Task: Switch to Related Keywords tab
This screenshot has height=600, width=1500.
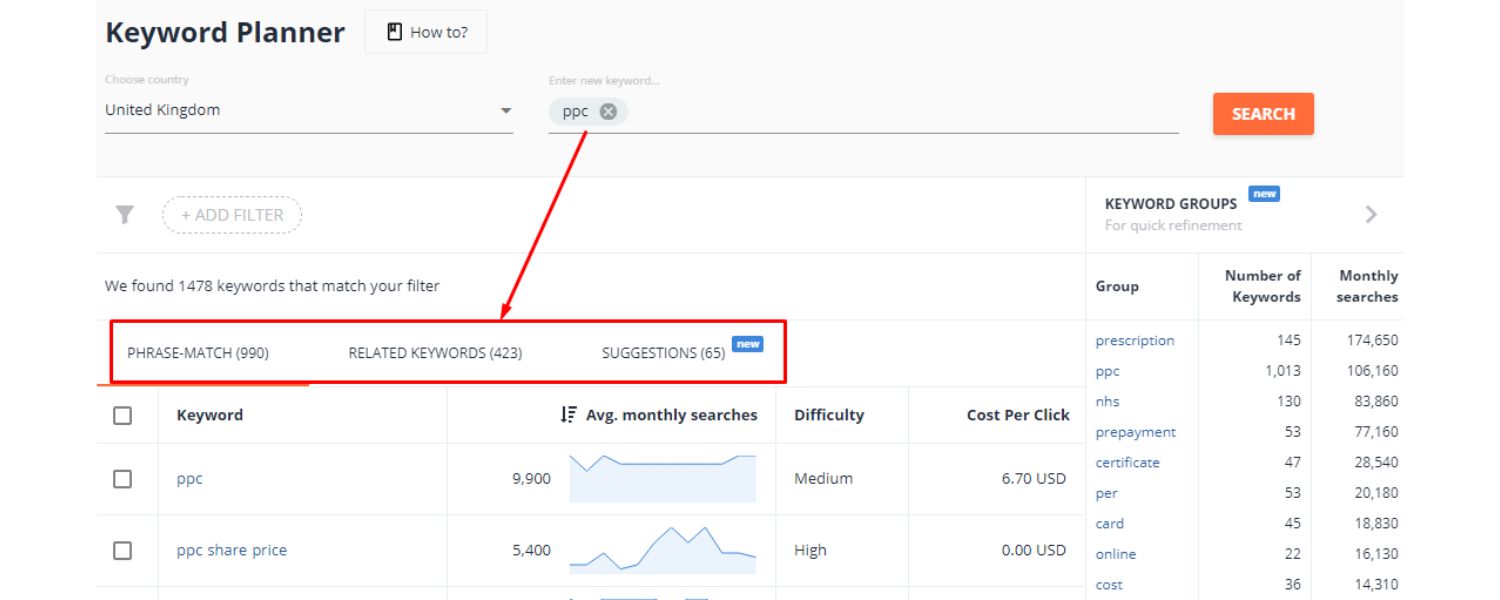Action: pyautogui.click(x=435, y=353)
